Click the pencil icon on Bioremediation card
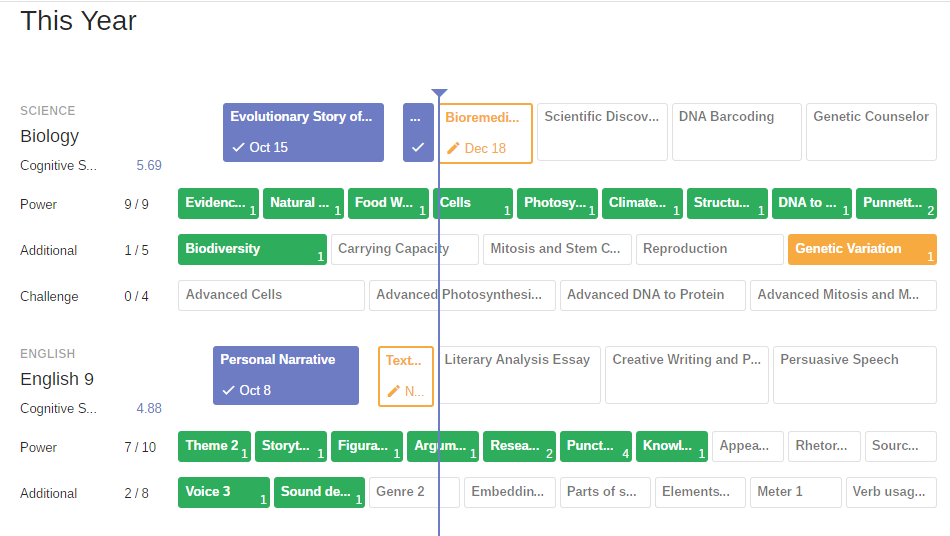 click(453, 149)
